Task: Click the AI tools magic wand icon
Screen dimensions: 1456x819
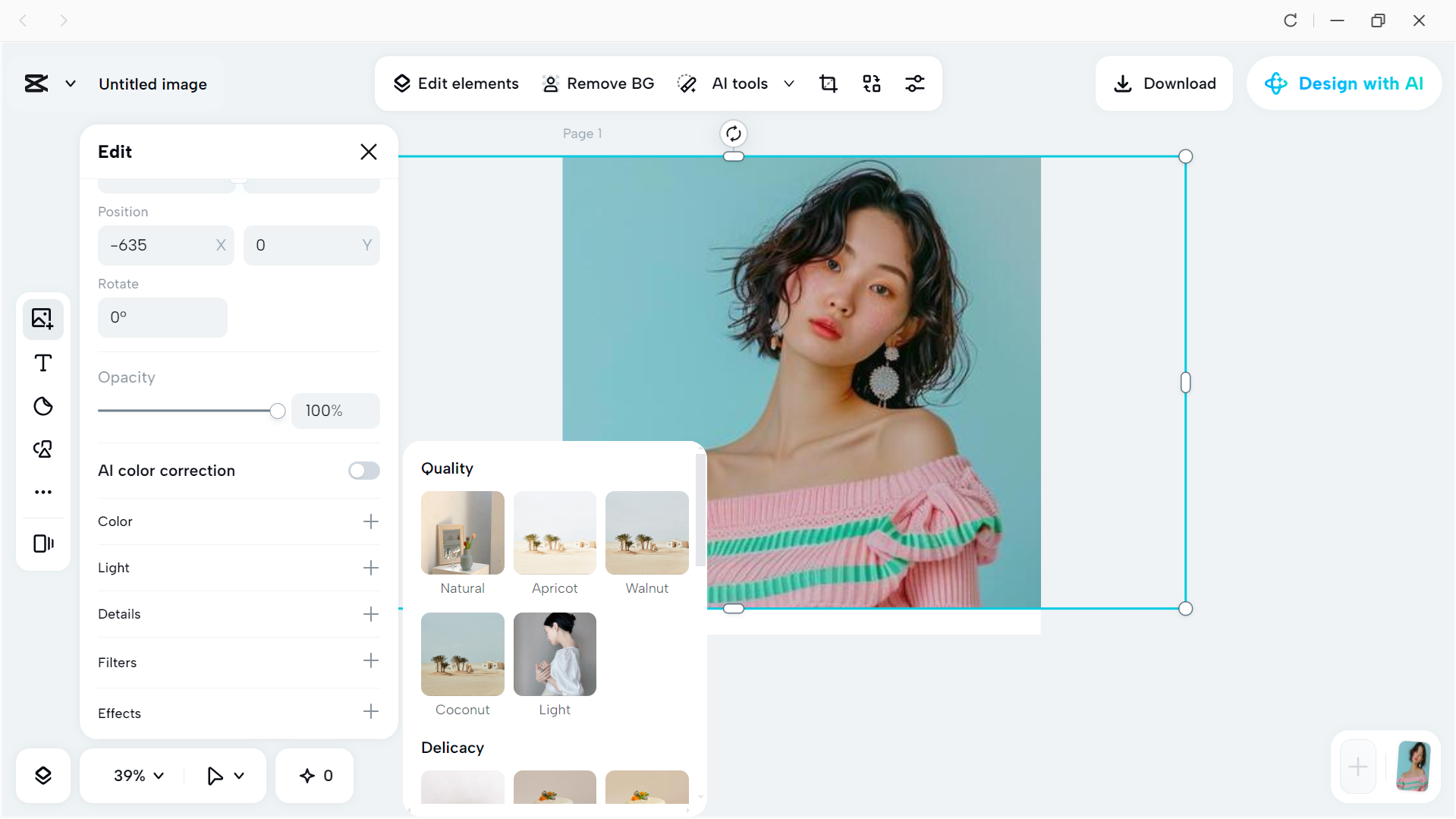Action: 687,83
